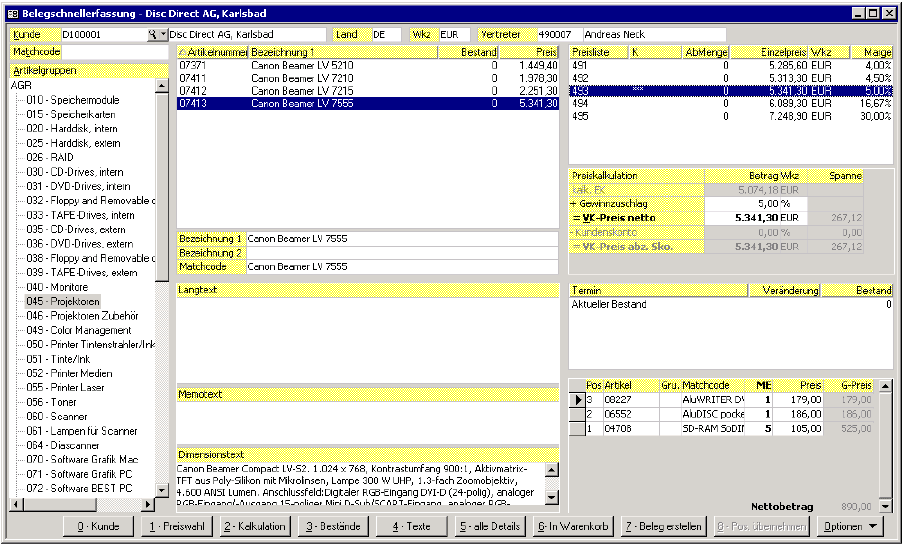The height and width of the screenshot is (547, 905).
Task: Select the Canon Beamer LV 7210 row
Action: pos(300,77)
